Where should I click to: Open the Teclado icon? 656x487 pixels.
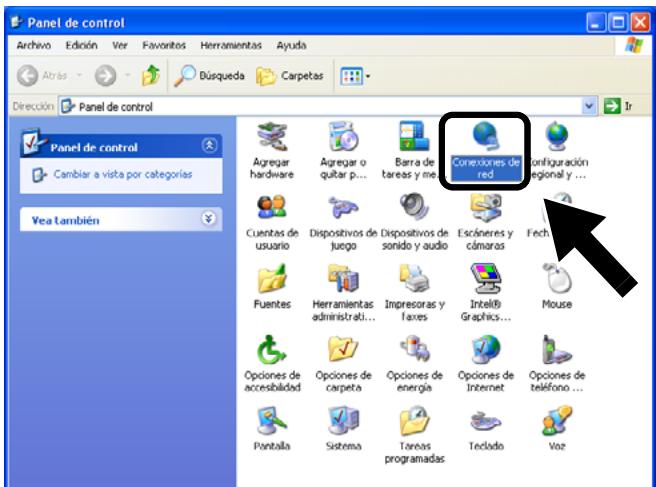point(485,422)
